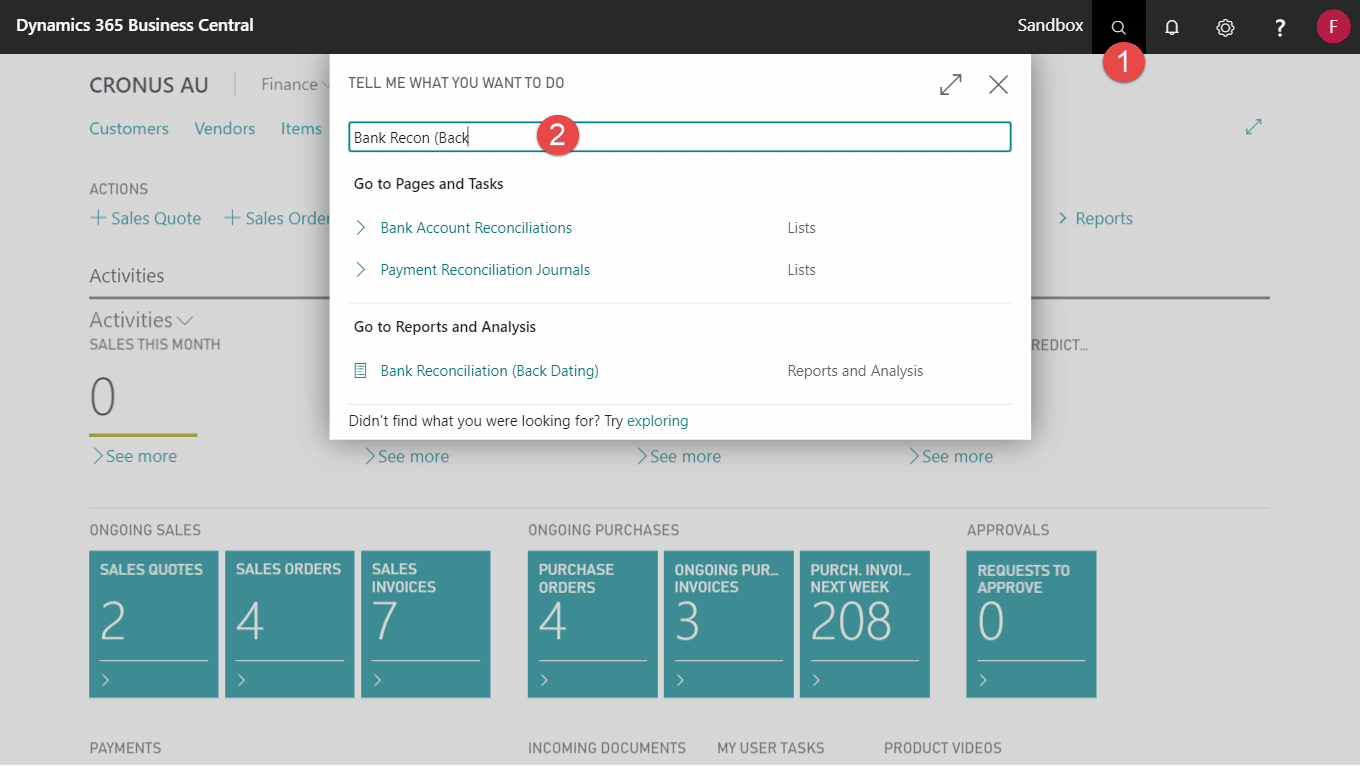Click the Sales This Month value 0
The height and width of the screenshot is (766, 1360).
103,398
